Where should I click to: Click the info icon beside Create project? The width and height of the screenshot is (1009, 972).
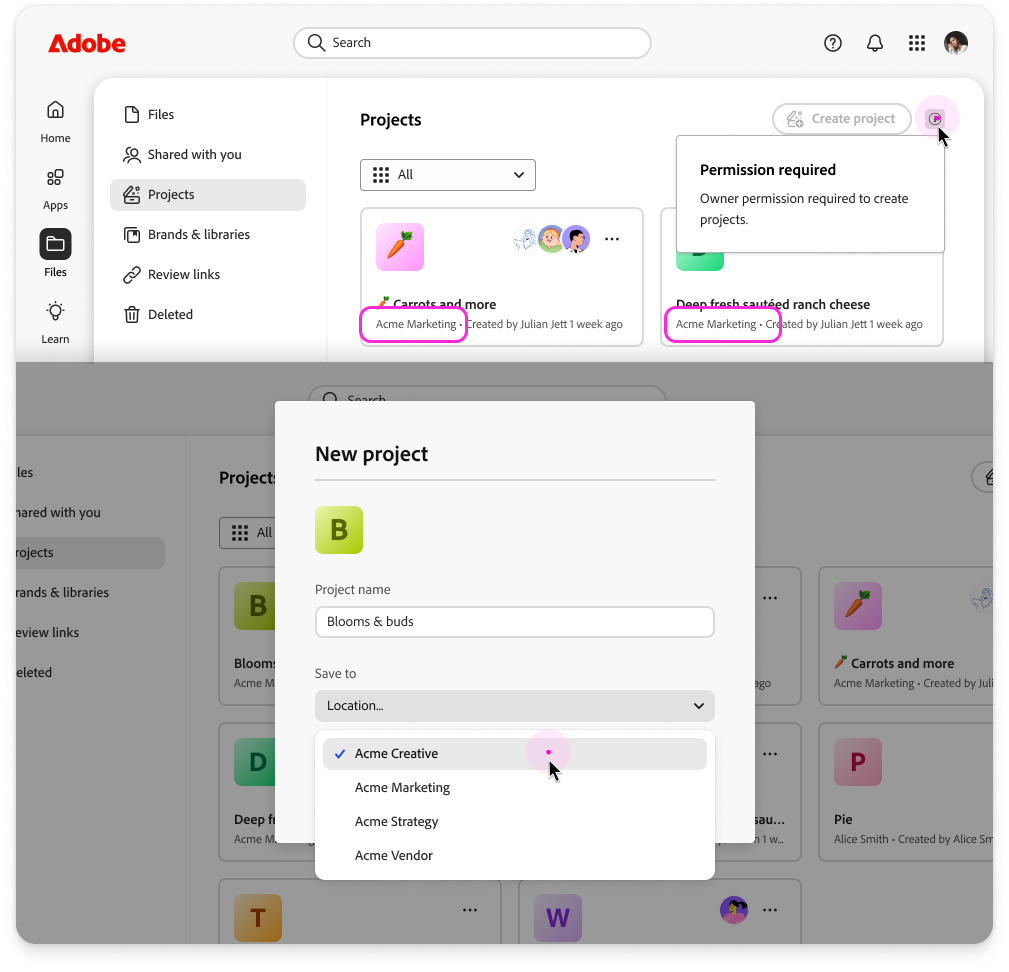coord(934,119)
